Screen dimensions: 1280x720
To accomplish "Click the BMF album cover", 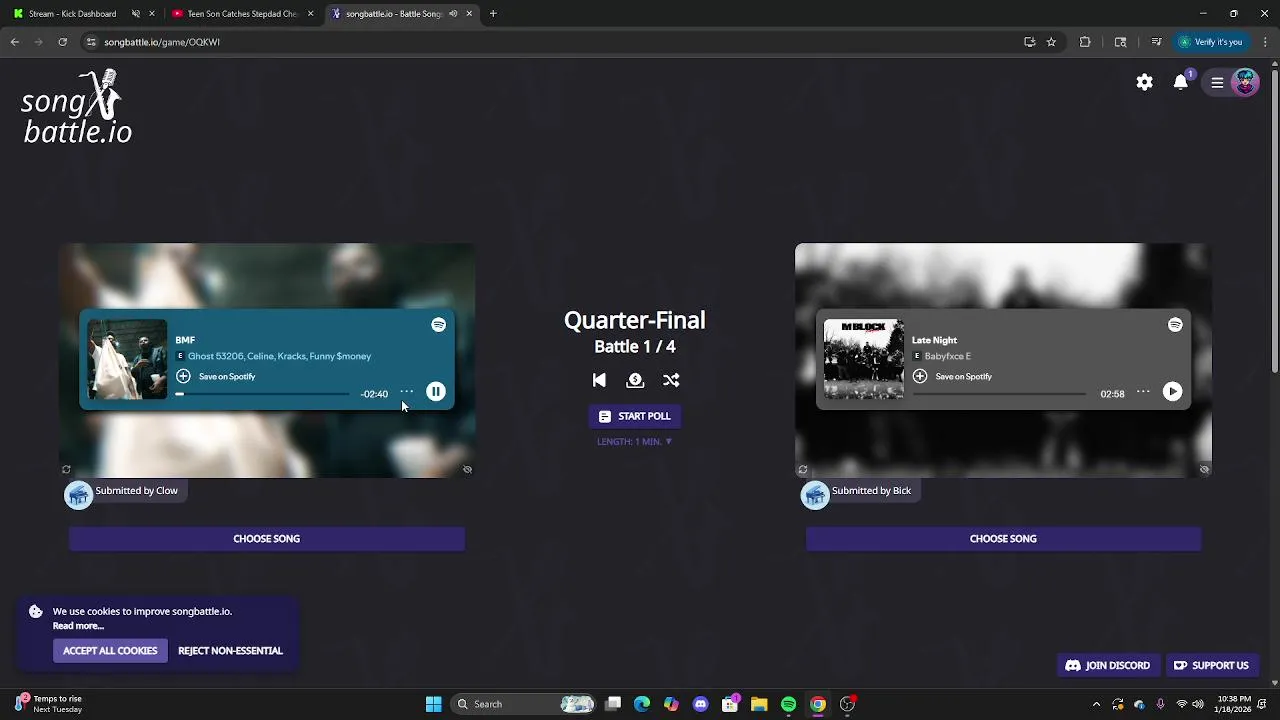I will coord(128,359).
